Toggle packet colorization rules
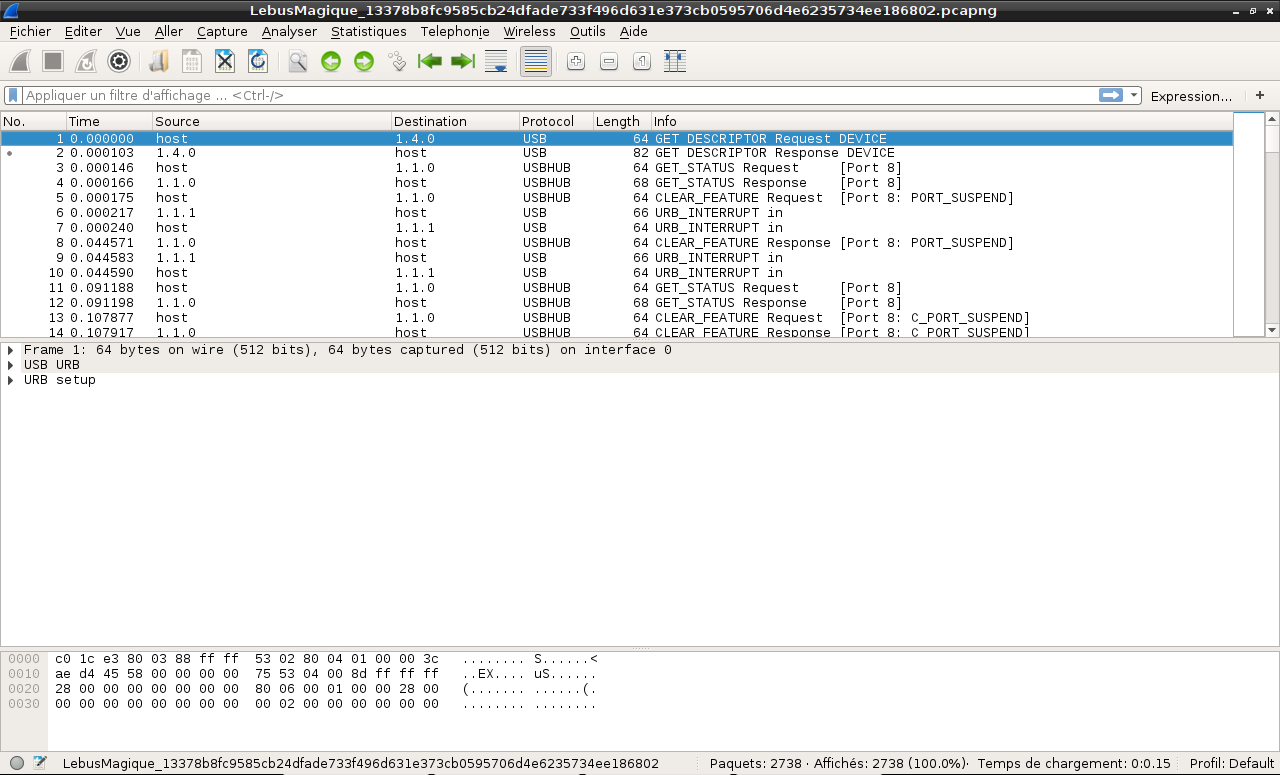The image size is (1280, 775). click(x=536, y=62)
